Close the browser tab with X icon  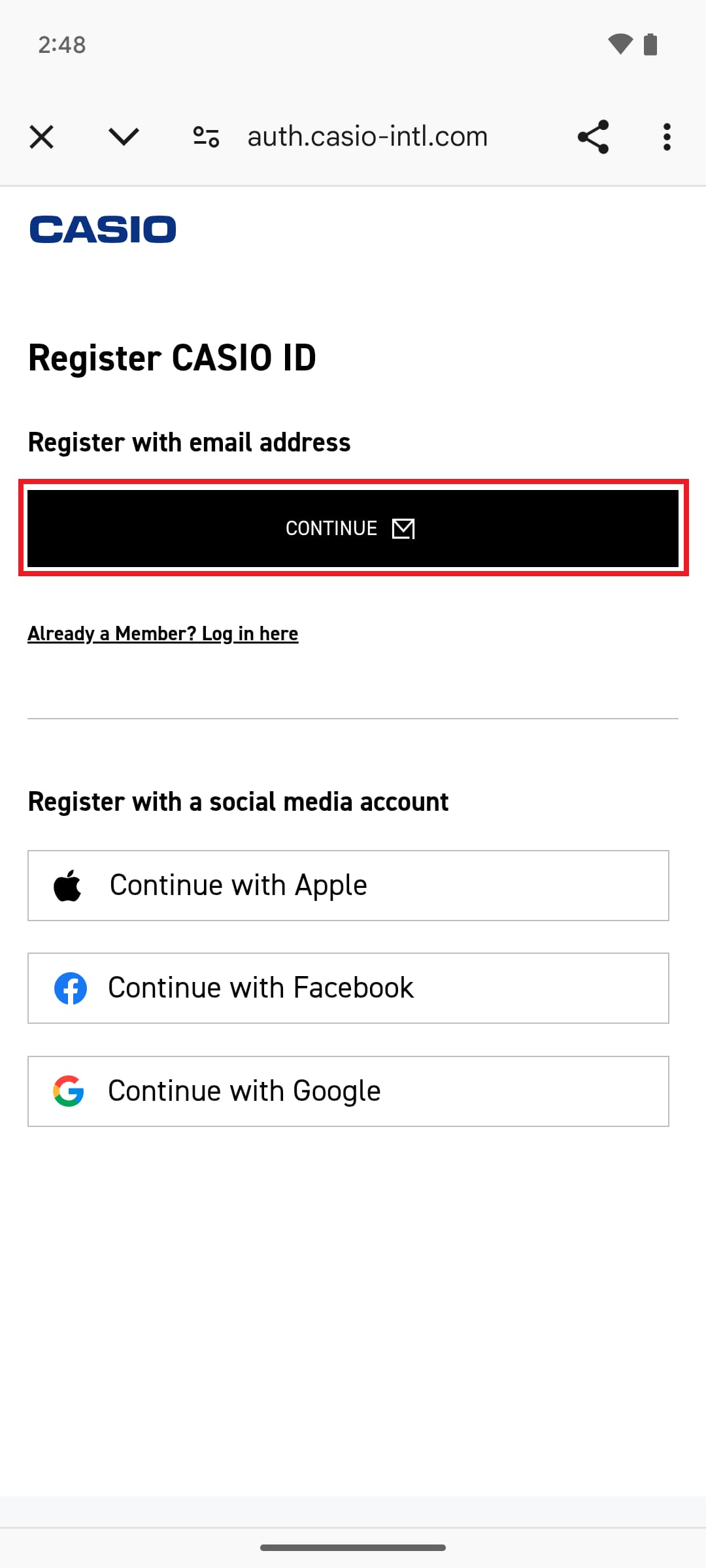pos(41,137)
